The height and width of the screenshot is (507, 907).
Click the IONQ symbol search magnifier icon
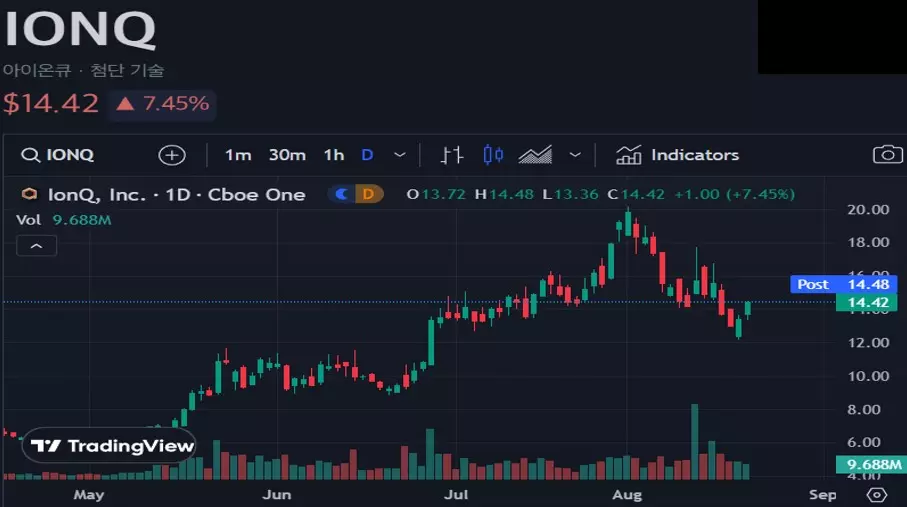click(x=30, y=155)
